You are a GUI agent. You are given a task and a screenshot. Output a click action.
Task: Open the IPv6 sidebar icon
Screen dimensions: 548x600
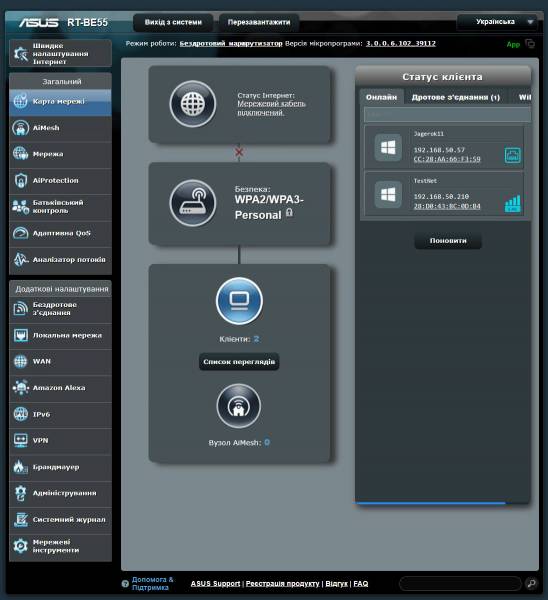click(x=21, y=414)
